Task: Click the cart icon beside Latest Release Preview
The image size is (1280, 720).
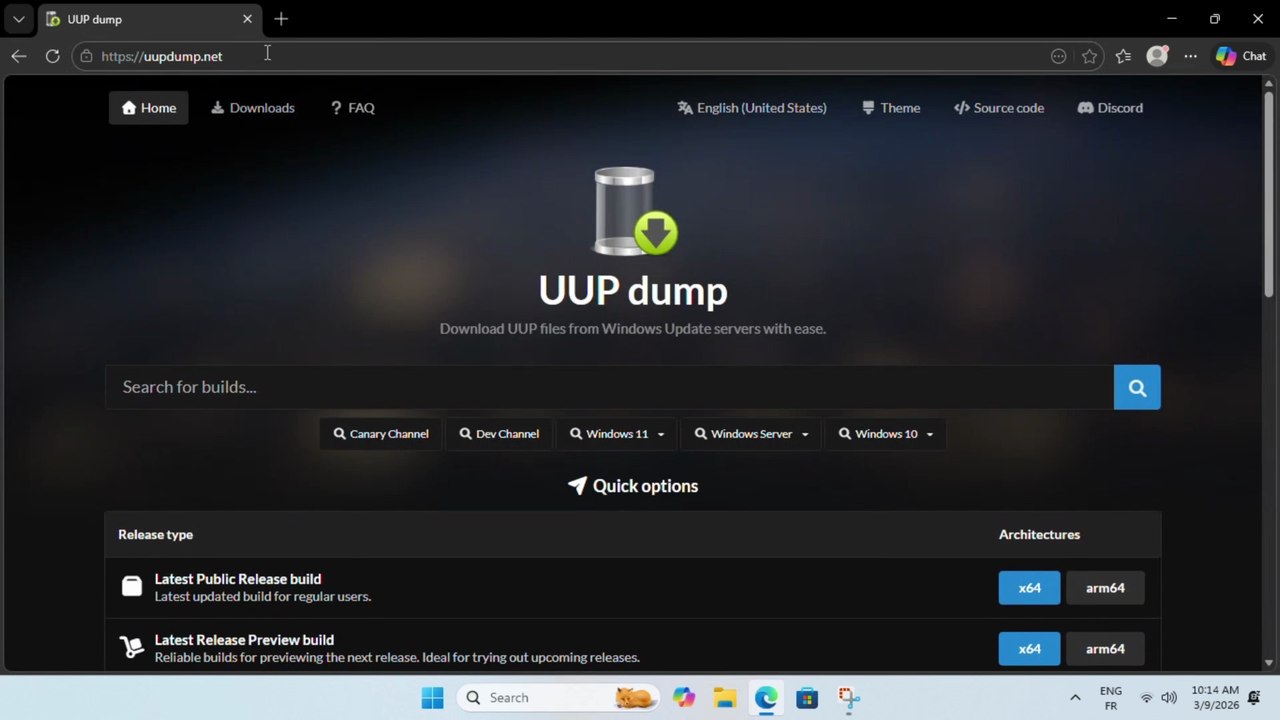Action: pos(131,648)
